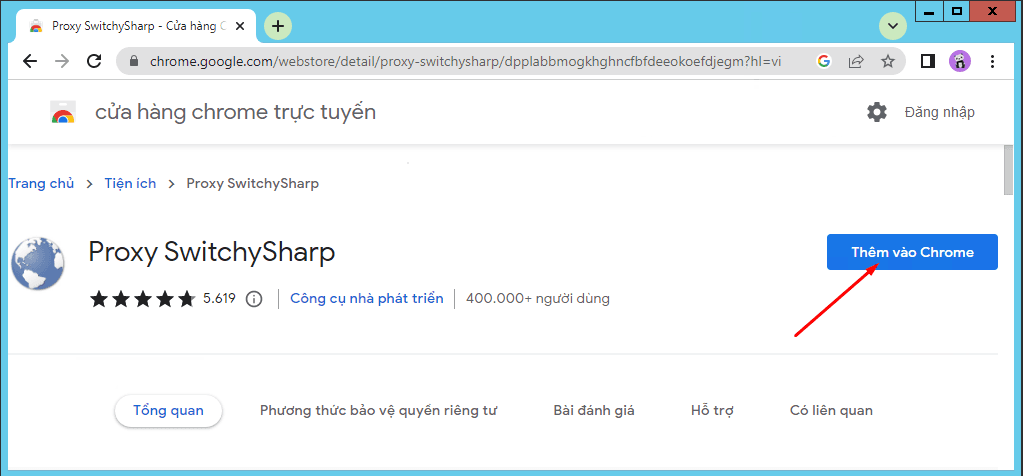Click the Proxy SwitchySharp title heading
This screenshot has height=476, width=1023.
(x=211, y=252)
